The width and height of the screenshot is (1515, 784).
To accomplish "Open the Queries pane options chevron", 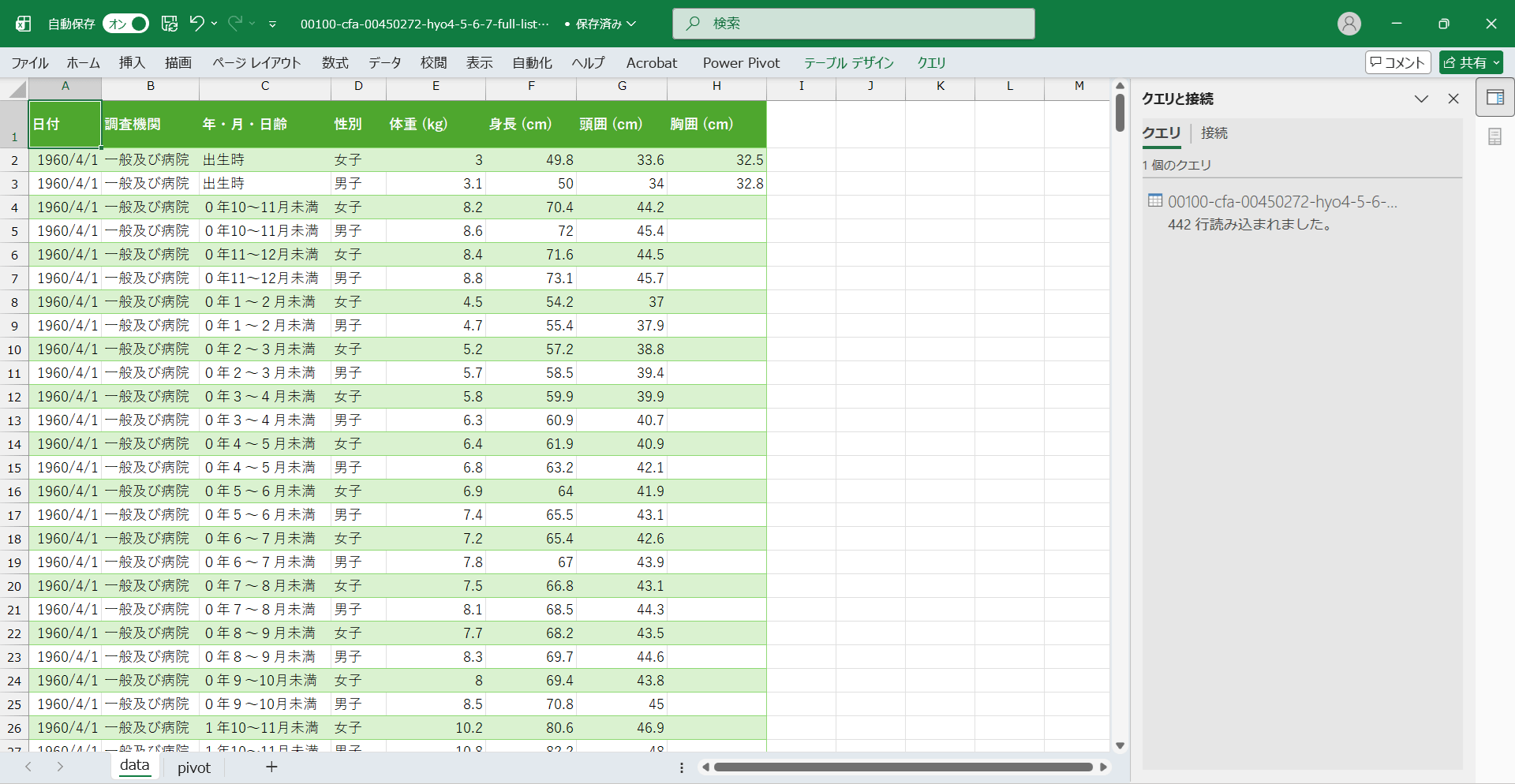I will (x=1421, y=99).
